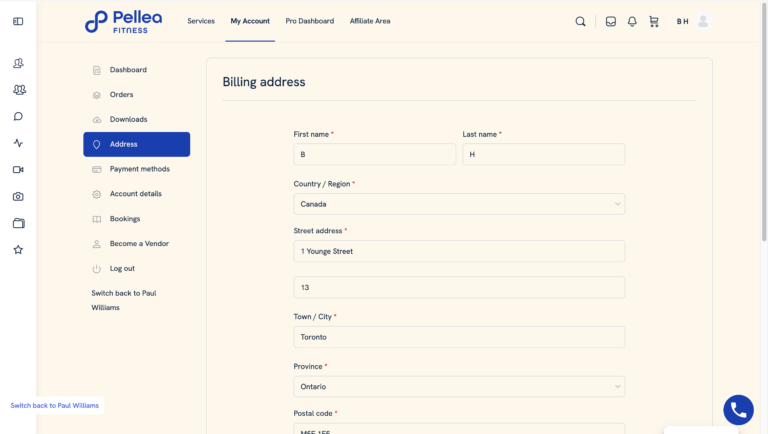The width and height of the screenshot is (768, 434).
Task: Click the Pellea Fitness logo
Action: (x=123, y=22)
